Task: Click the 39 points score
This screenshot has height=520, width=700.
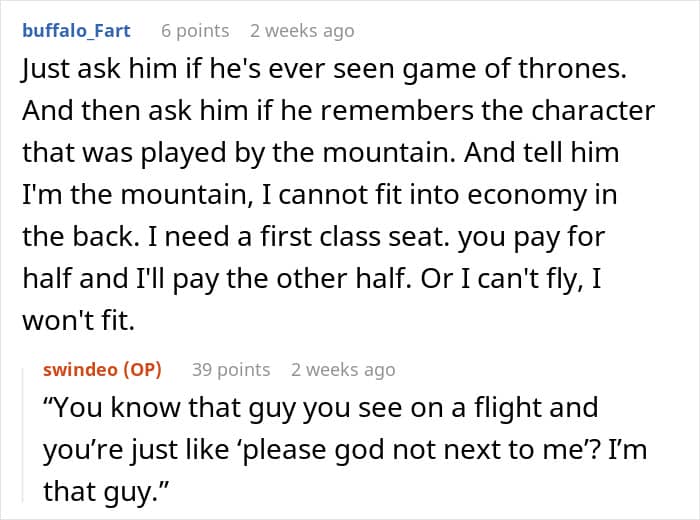Action: point(231,370)
